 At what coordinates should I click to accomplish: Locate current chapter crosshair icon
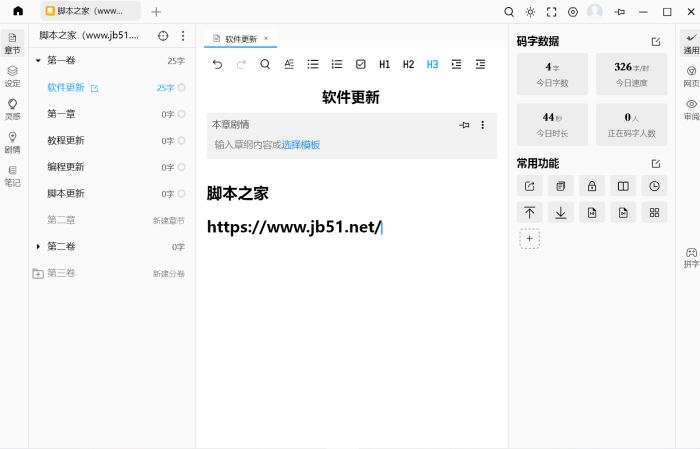(163, 36)
